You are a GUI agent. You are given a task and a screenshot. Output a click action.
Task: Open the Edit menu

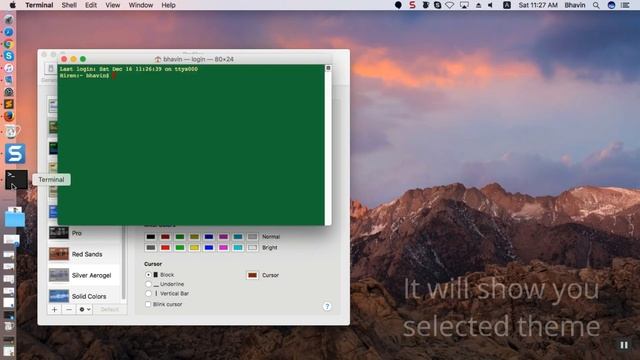pyautogui.click(x=91, y=5)
